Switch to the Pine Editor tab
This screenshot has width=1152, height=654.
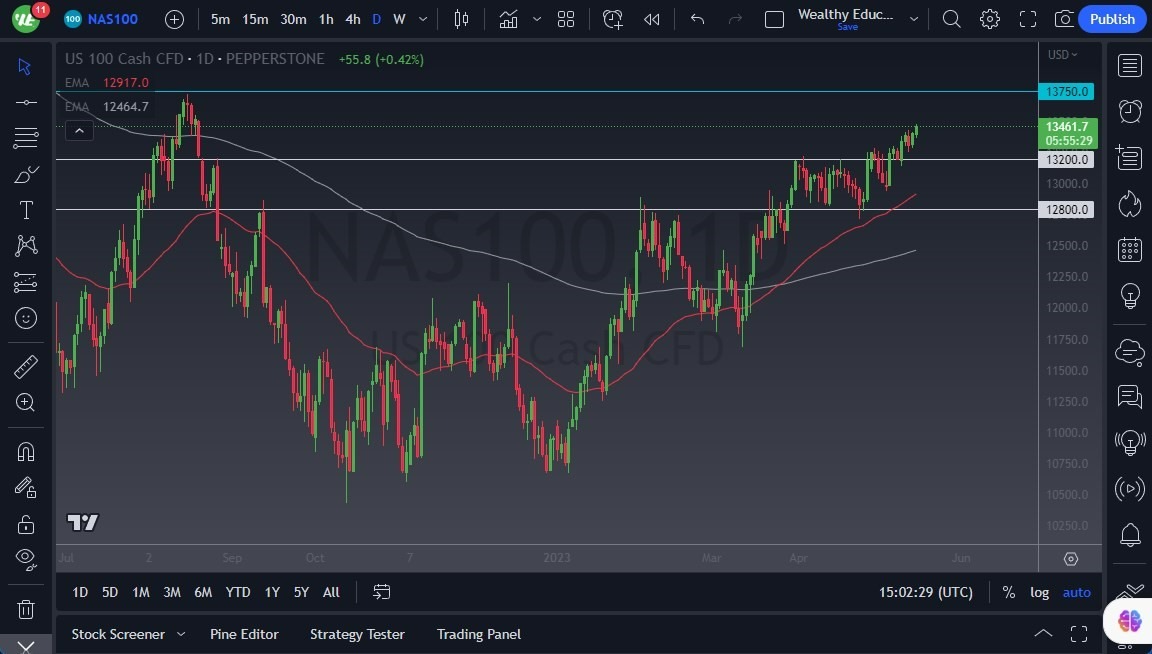(x=244, y=634)
